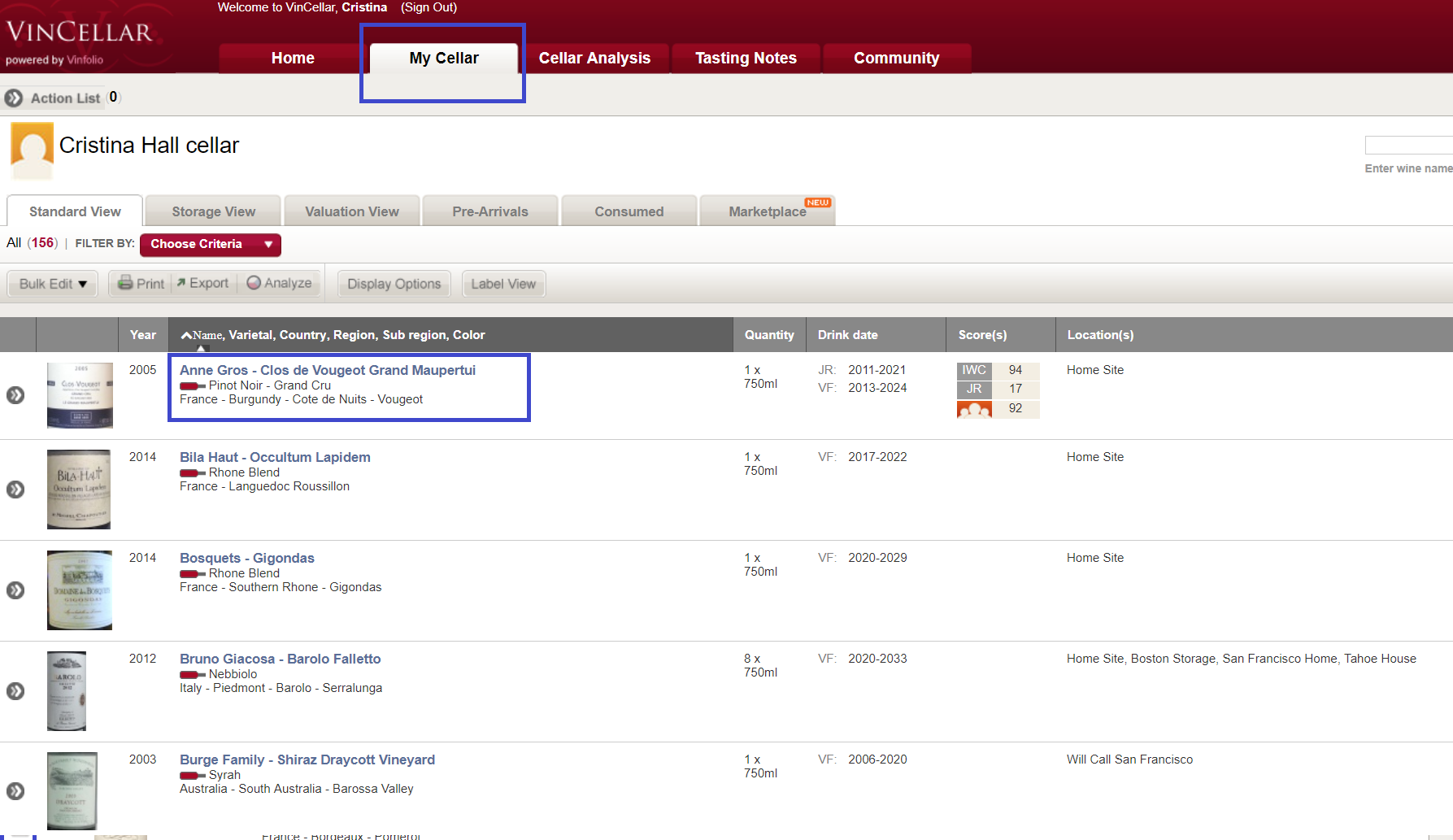
Task: Click the red wine color swatch for Bruno Giacosa
Action: pos(193,675)
